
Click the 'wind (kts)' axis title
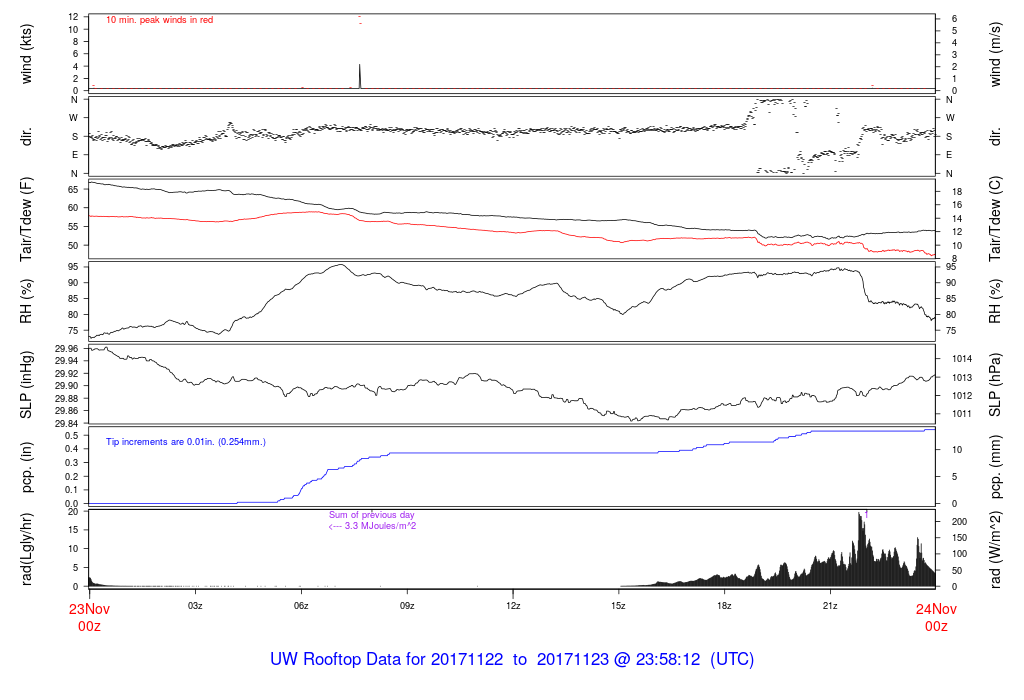pos(26,54)
